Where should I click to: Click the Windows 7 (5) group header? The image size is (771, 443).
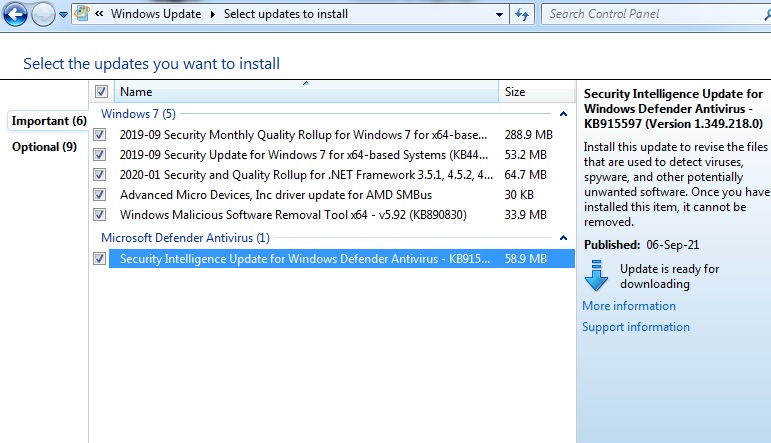[138, 114]
